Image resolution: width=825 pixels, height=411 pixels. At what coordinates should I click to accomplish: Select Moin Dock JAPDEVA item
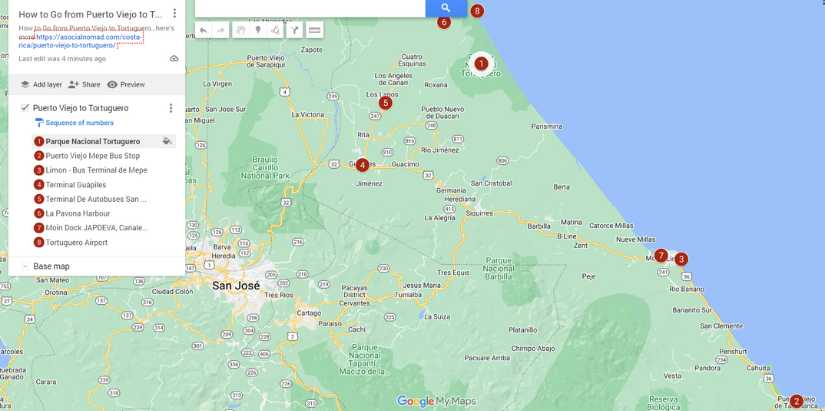point(96,228)
